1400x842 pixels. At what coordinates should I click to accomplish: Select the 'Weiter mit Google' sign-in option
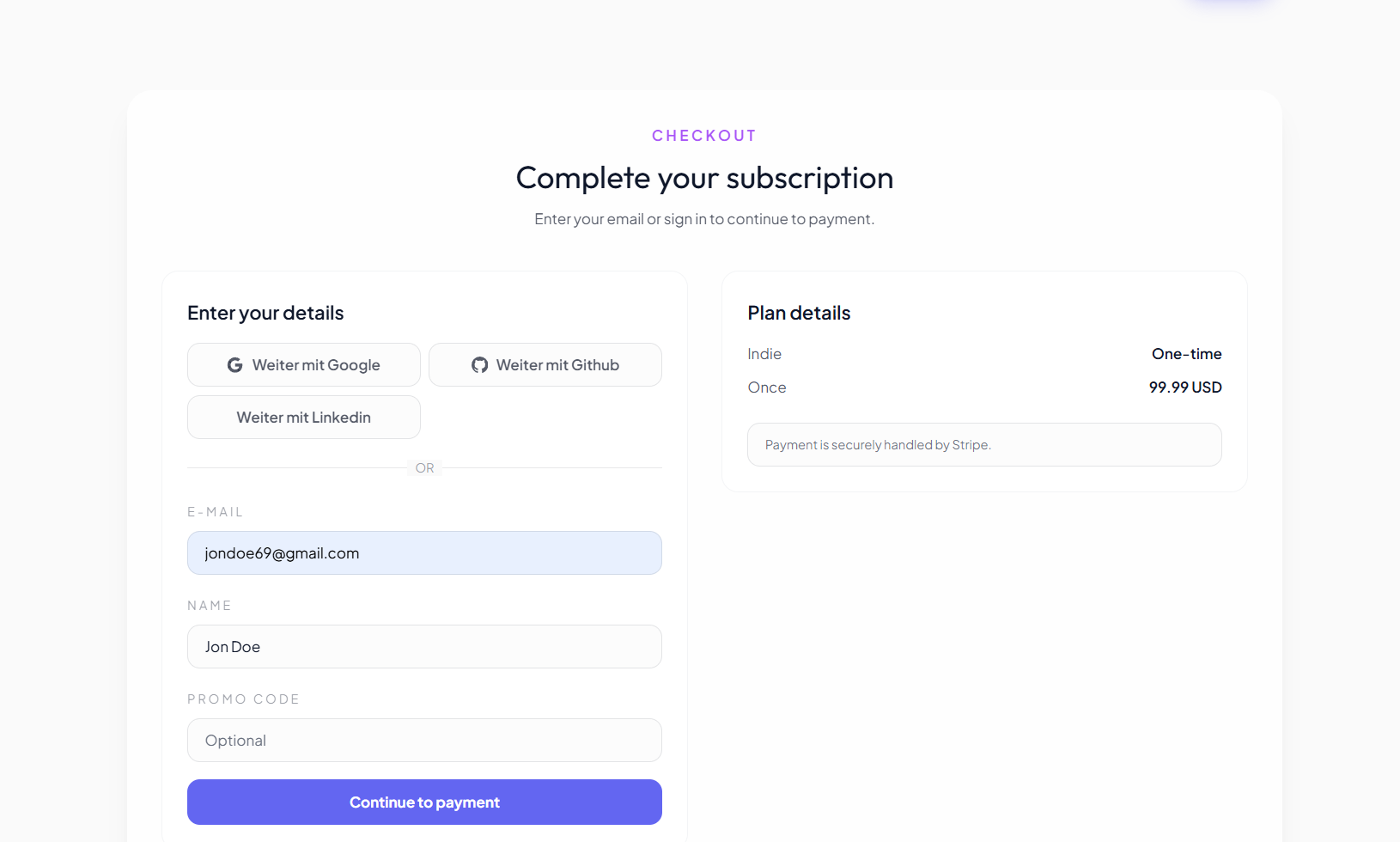303,364
